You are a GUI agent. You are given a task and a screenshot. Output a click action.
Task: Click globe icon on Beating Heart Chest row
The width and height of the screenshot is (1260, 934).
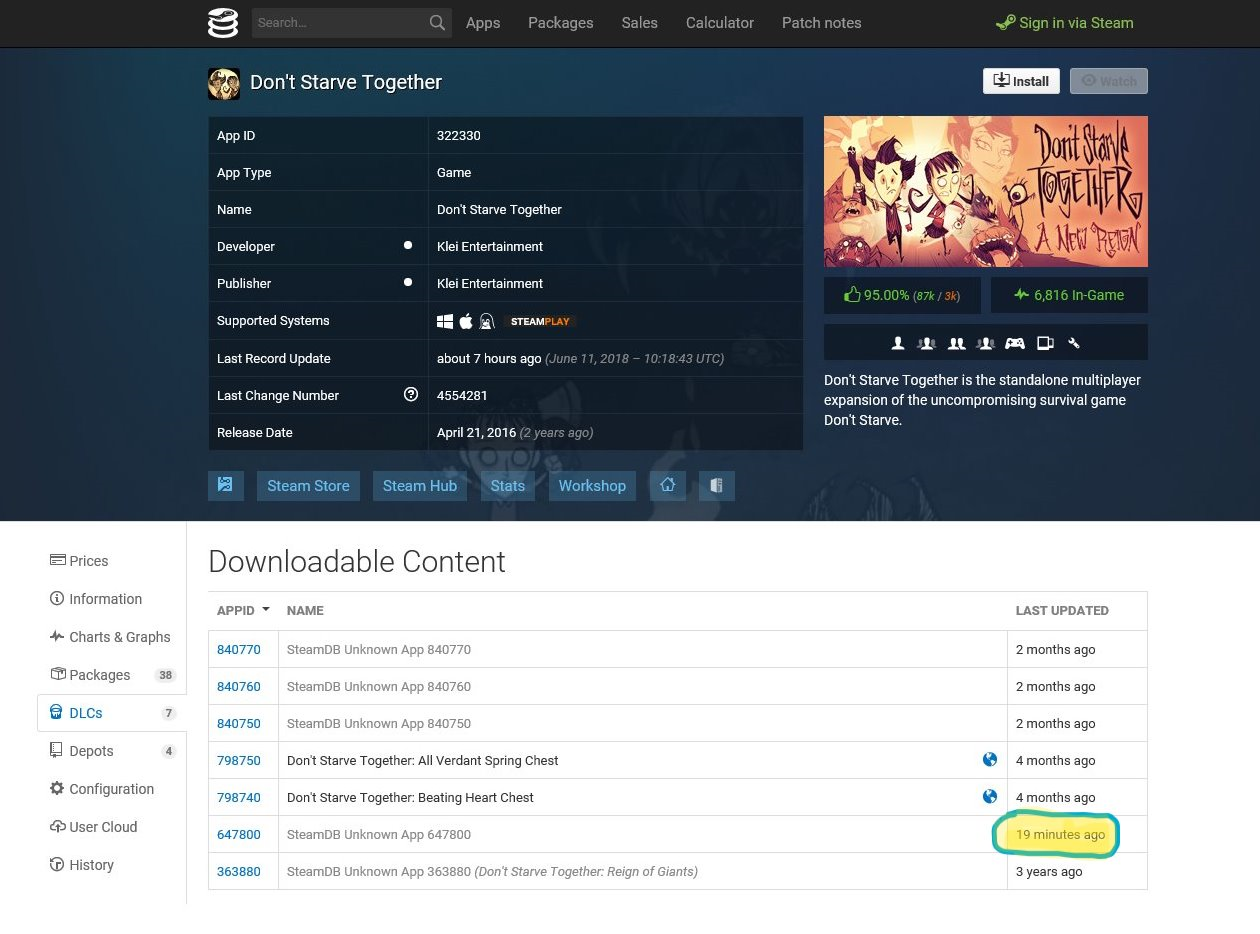989,797
